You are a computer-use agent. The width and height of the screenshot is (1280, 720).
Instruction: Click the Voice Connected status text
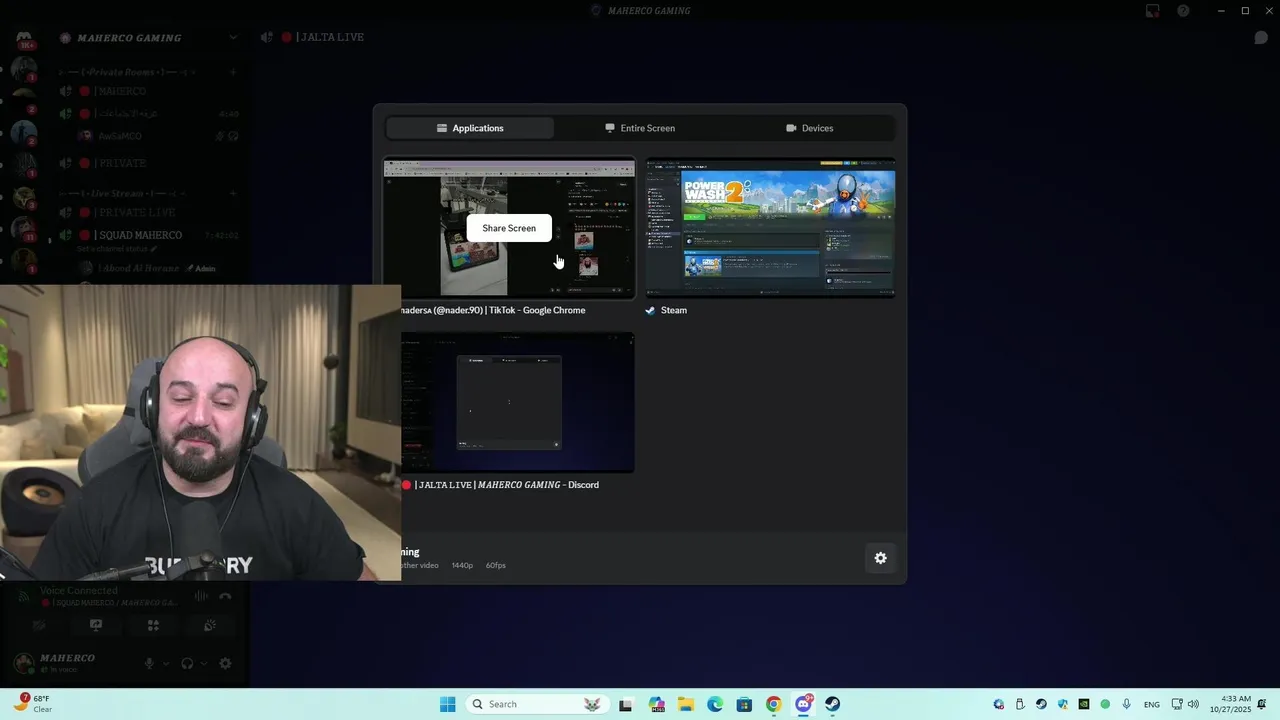tap(78, 590)
